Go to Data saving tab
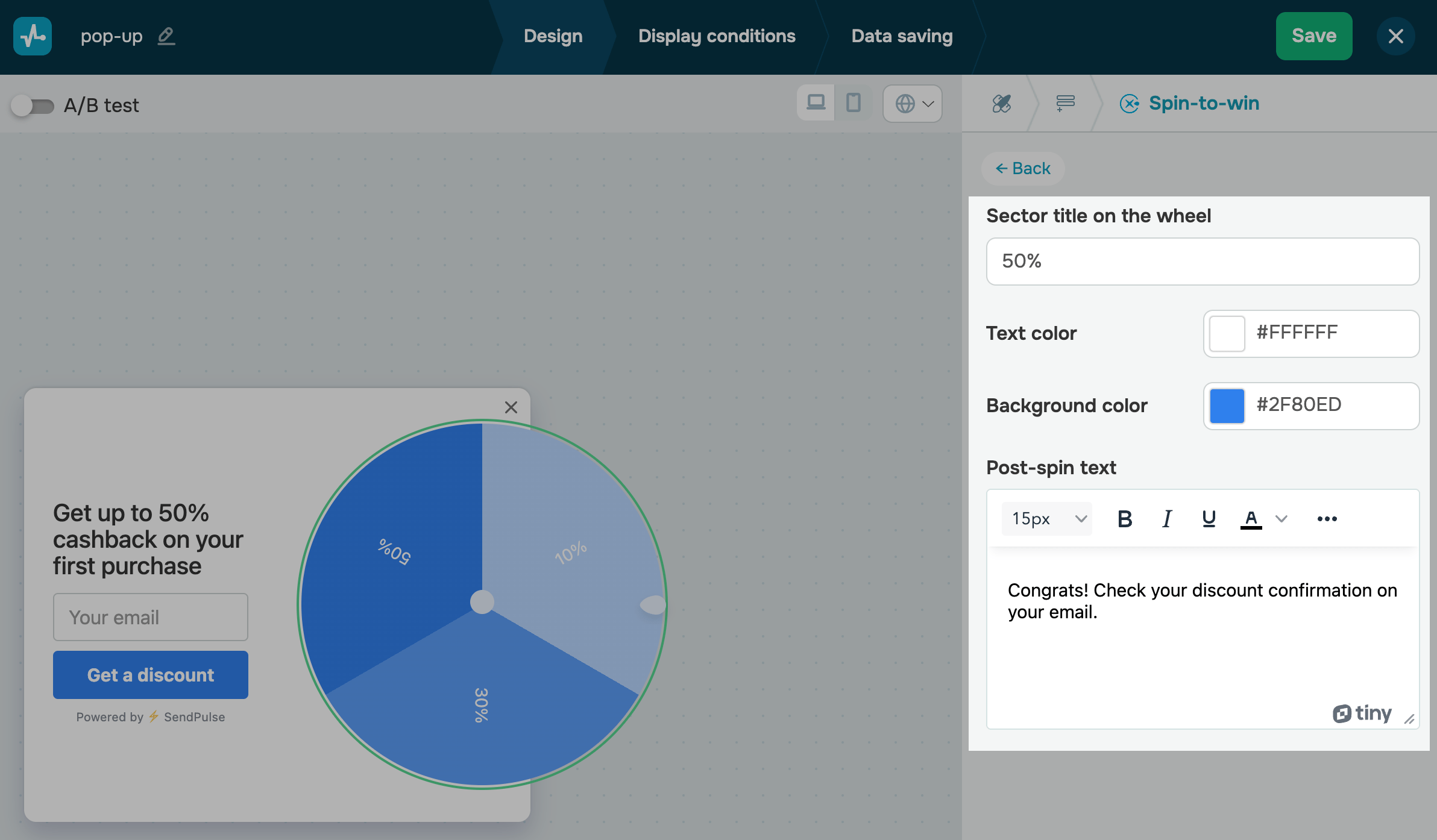The height and width of the screenshot is (840, 1437). click(x=902, y=36)
